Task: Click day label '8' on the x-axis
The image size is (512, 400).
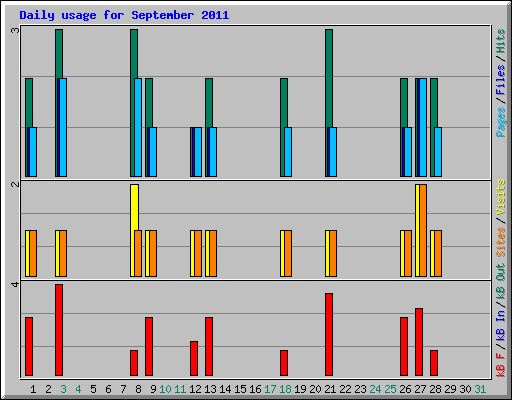Action: tap(138, 389)
